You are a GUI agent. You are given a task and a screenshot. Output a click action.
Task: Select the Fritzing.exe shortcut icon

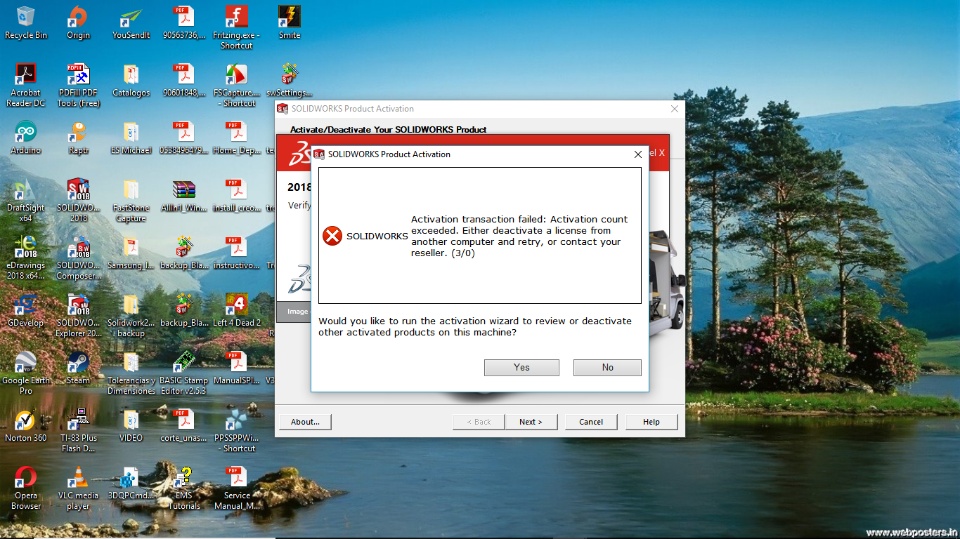coord(236,27)
